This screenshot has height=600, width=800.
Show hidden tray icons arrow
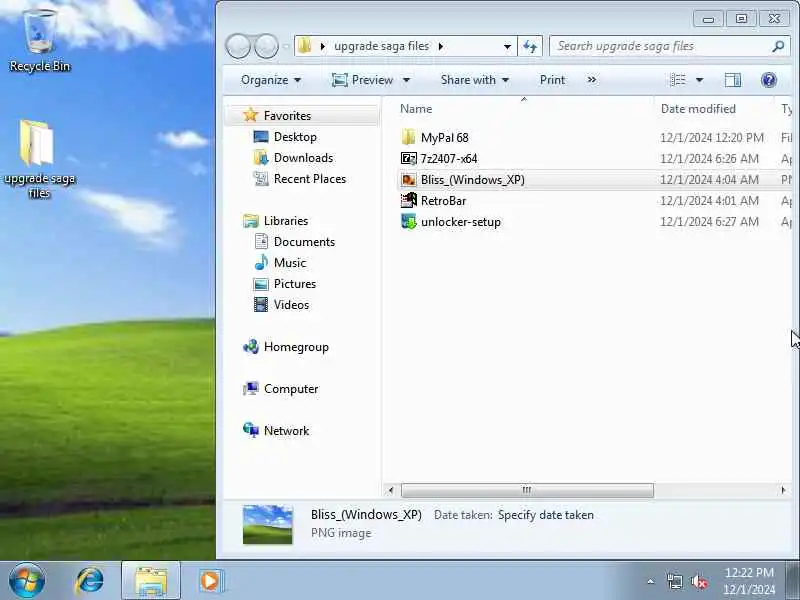[x=651, y=581]
